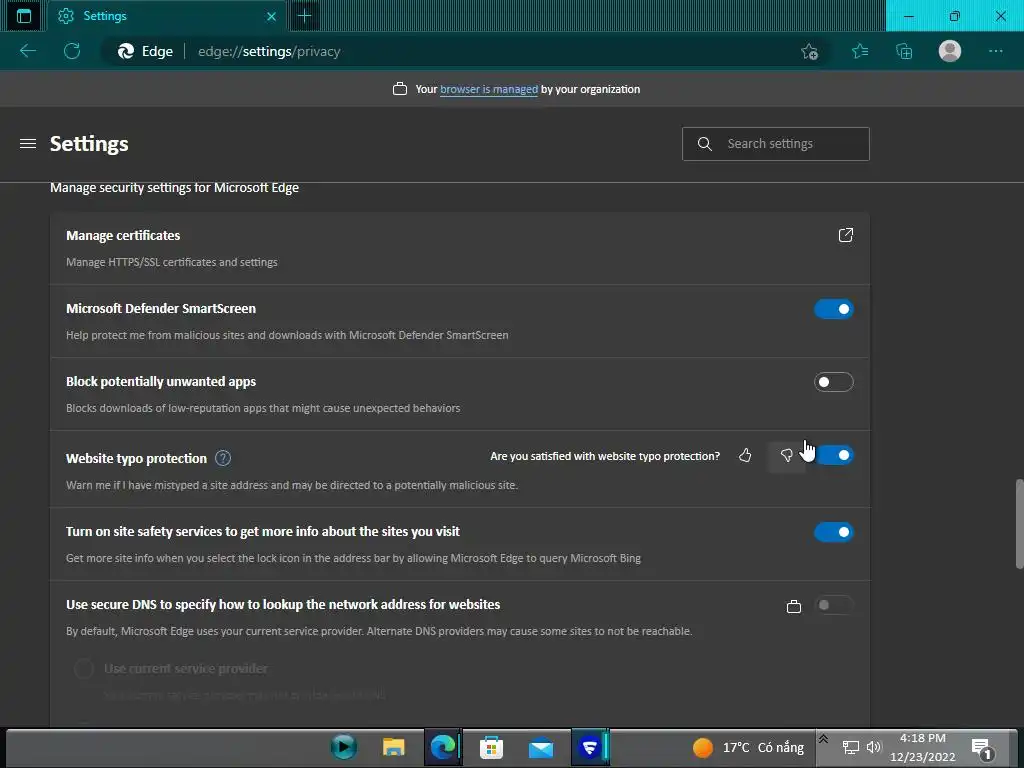Screen dimensions: 1024x768
Task: Open media player icon in taskbar
Action: [x=344, y=747]
